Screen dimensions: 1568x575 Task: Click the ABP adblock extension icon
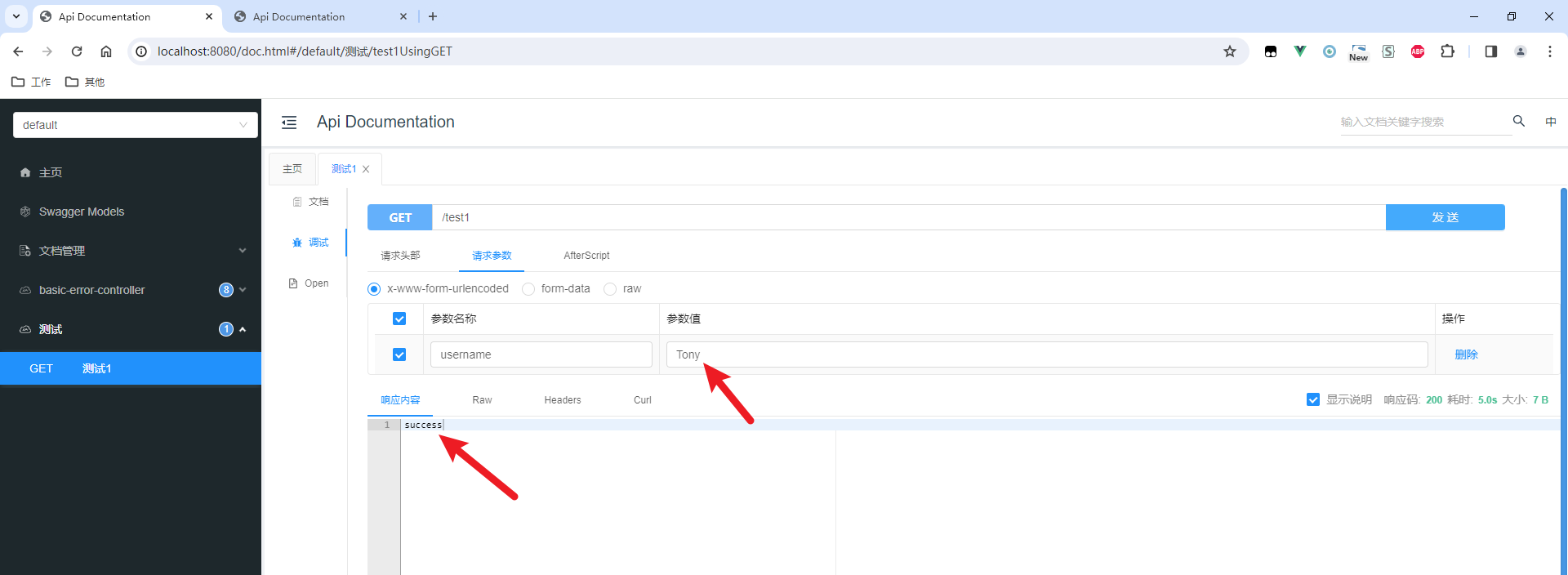(1418, 51)
